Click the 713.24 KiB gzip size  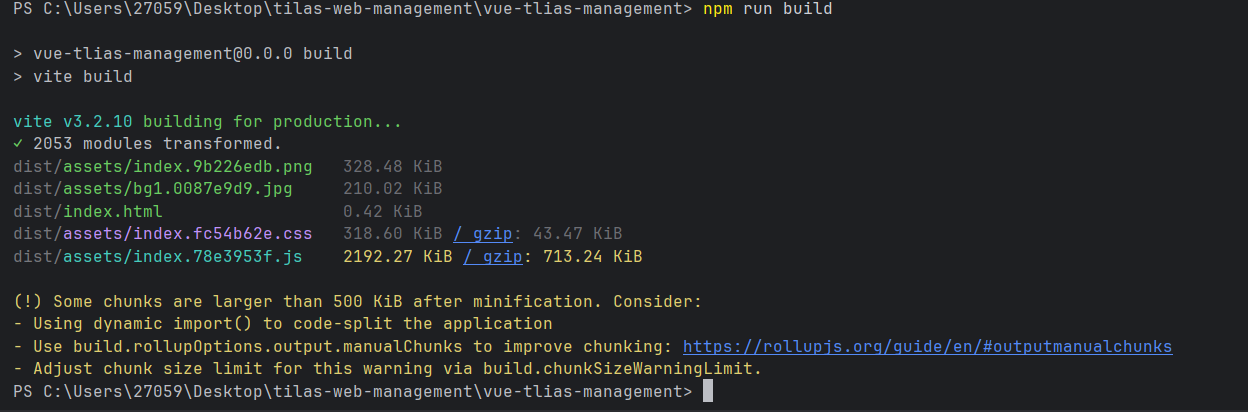(x=592, y=257)
